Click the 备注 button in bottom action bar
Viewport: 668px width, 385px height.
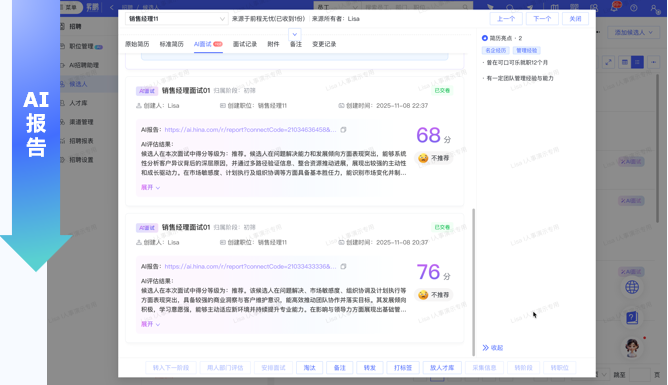340,368
